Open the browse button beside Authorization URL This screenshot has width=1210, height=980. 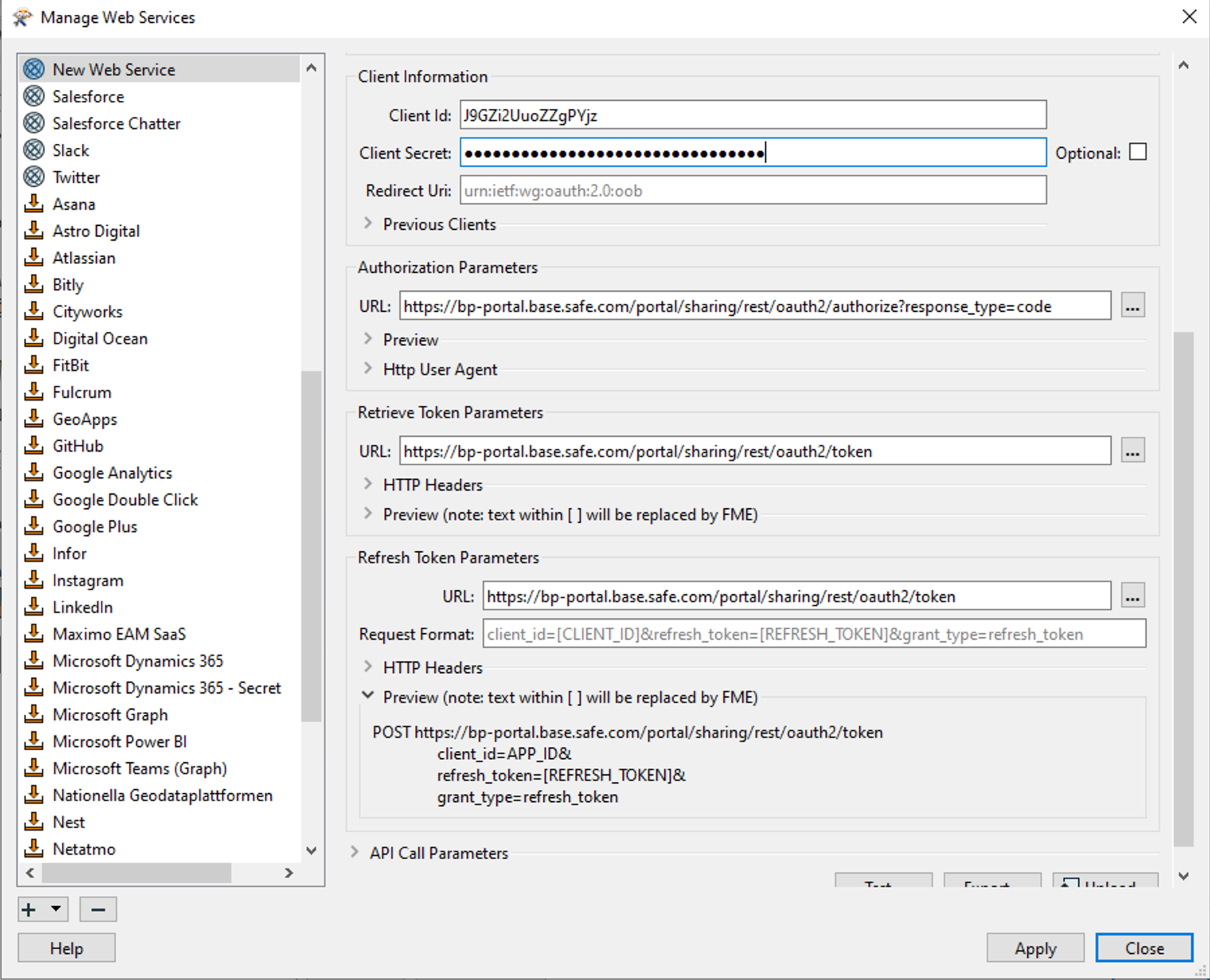click(1132, 306)
